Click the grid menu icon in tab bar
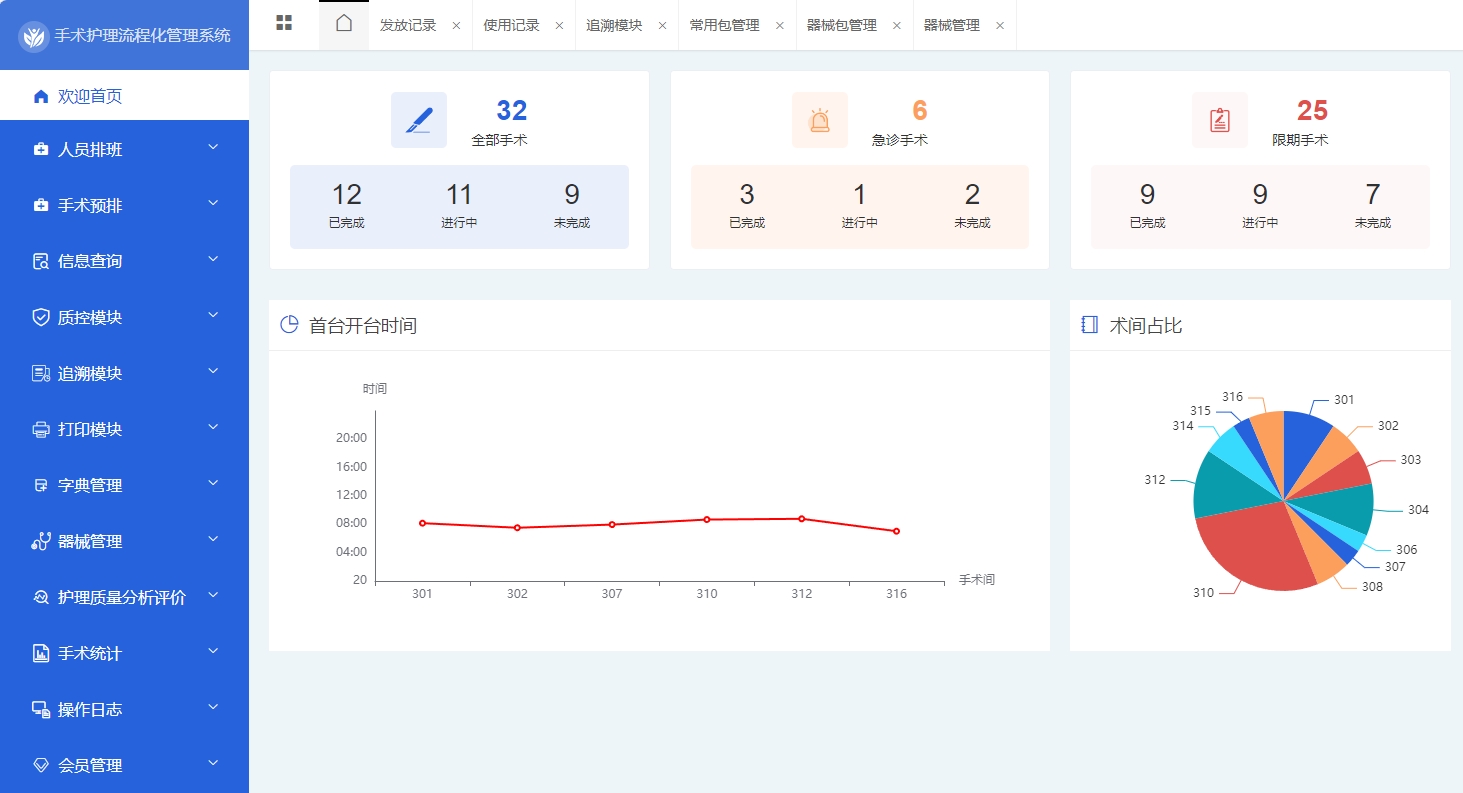 284,24
